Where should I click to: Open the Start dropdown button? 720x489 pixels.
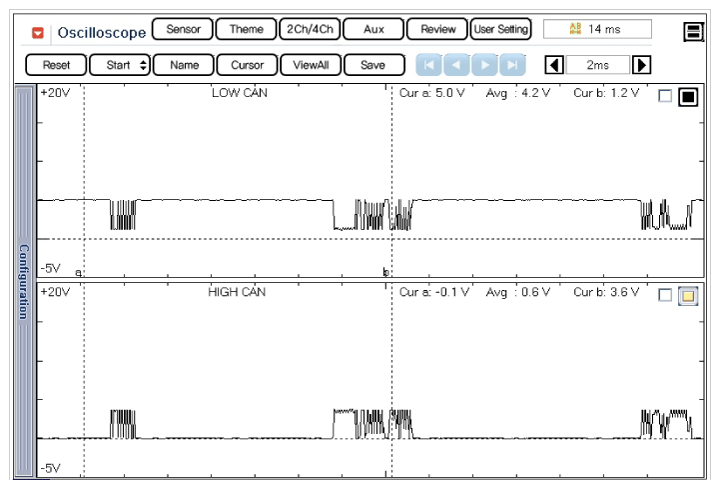120,65
